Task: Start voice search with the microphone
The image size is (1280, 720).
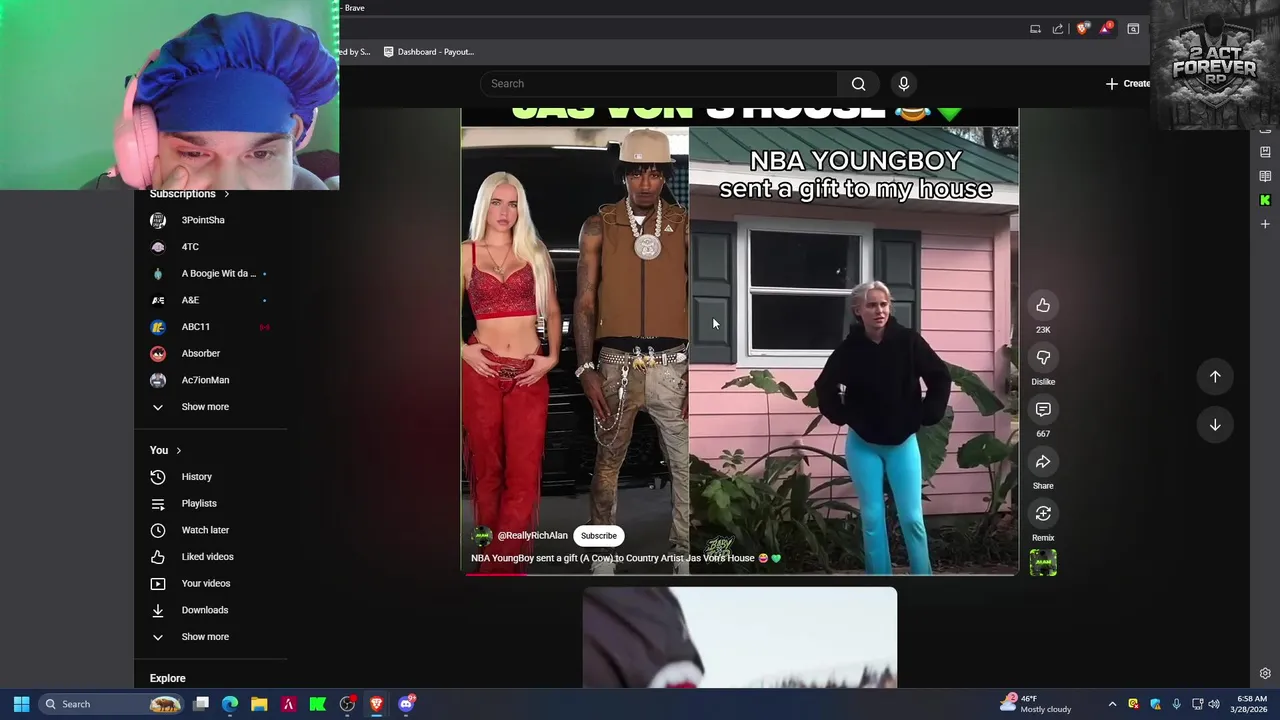Action: pyautogui.click(x=903, y=84)
